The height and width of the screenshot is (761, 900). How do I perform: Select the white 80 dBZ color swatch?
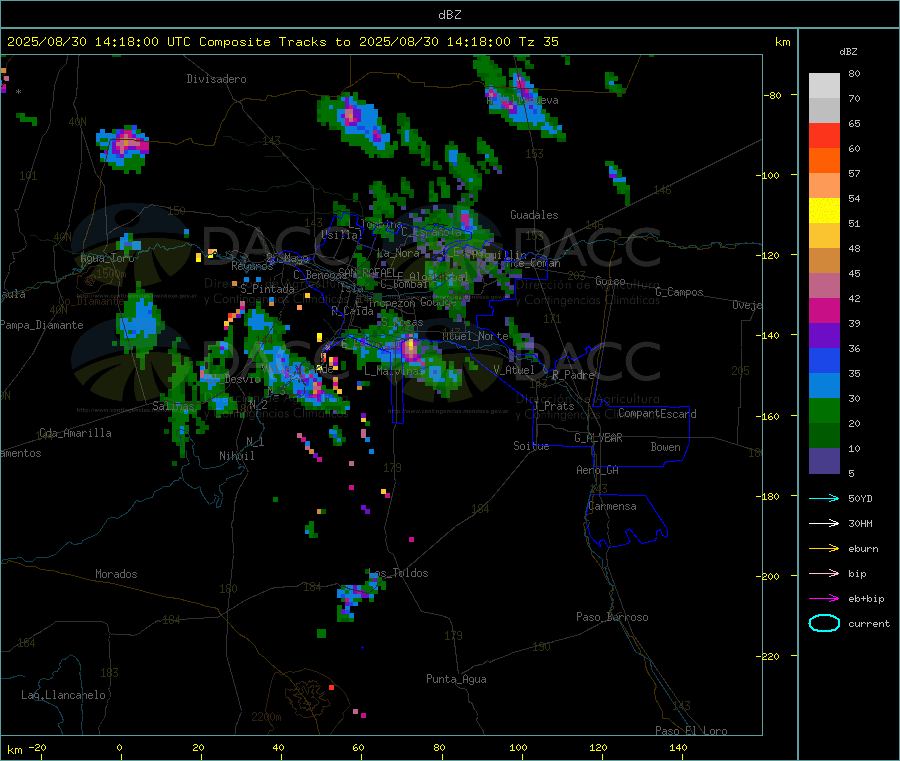pos(824,86)
